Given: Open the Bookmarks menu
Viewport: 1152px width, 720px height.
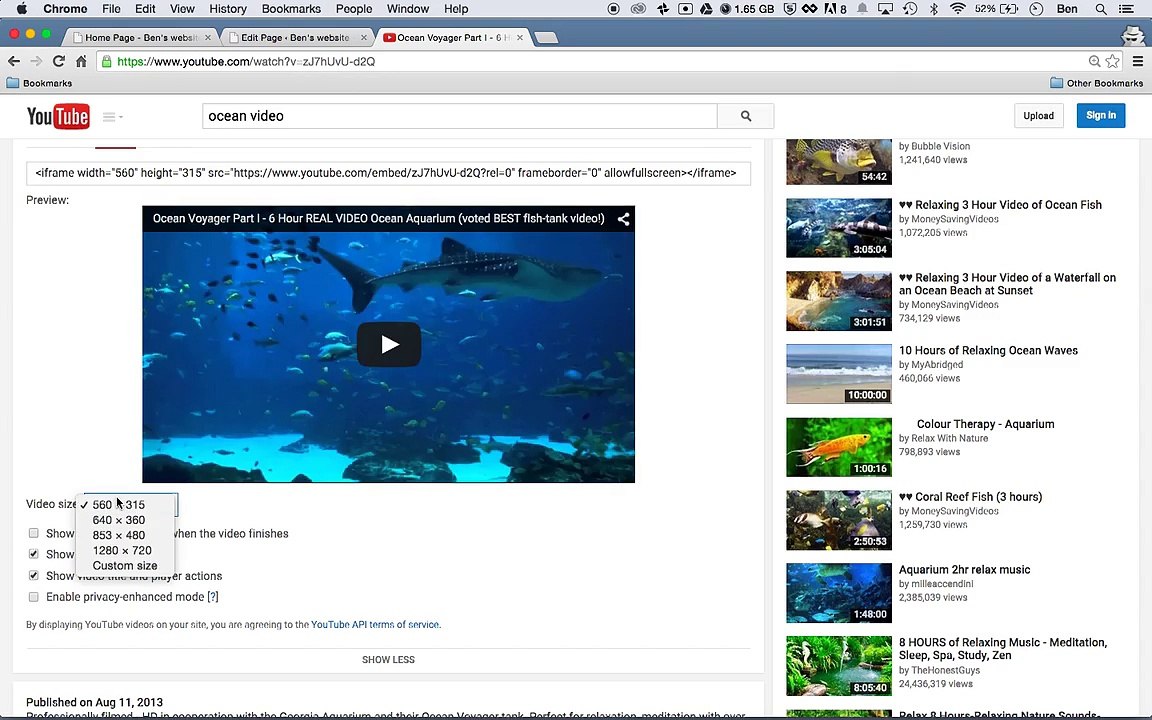Looking at the screenshot, I should pyautogui.click(x=291, y=9).
